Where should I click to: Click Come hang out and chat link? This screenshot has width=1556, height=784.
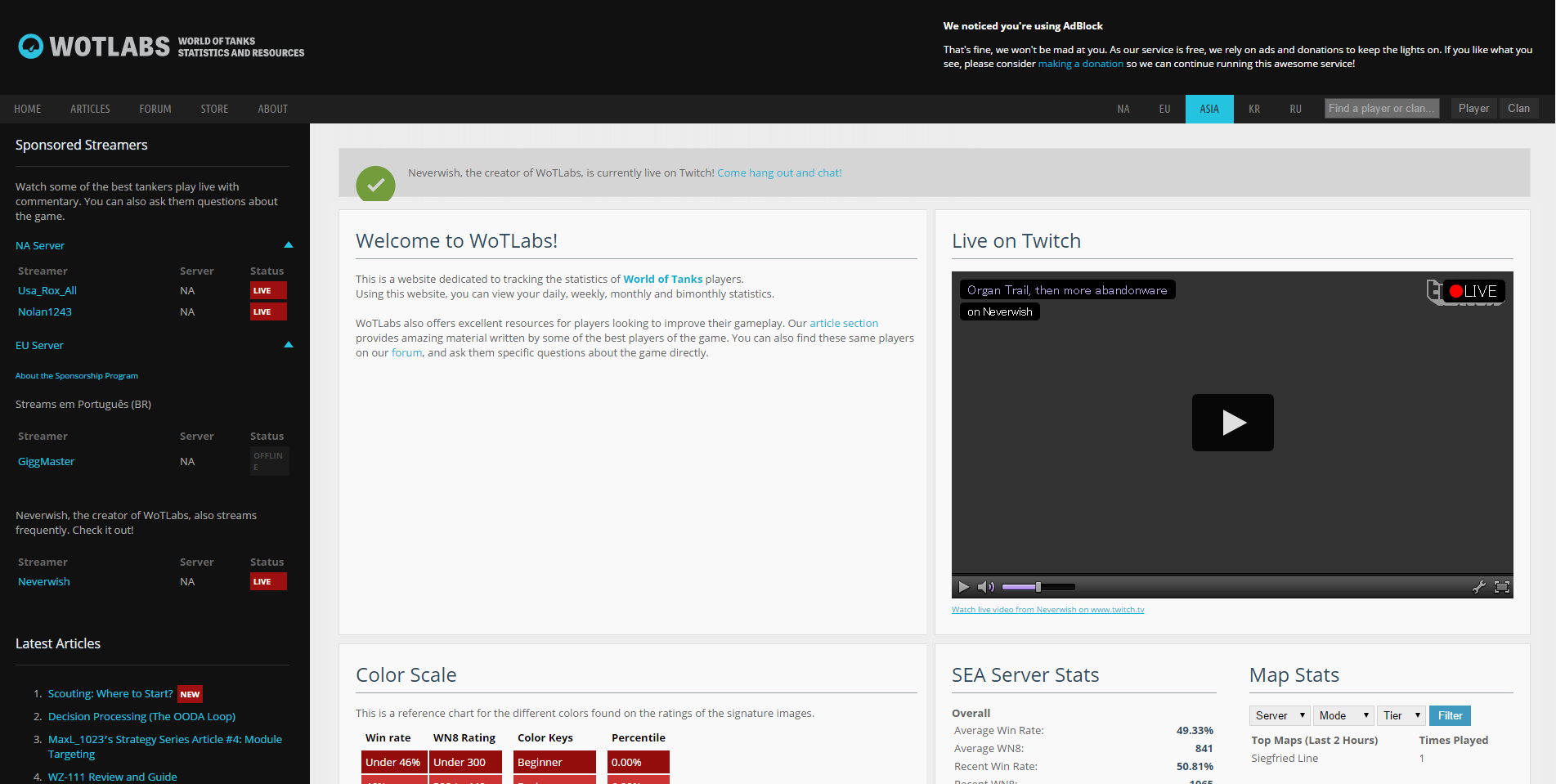779,172
